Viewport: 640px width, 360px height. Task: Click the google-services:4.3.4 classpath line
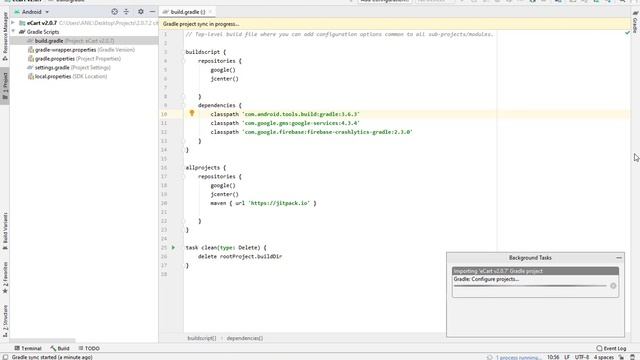point(285,123)
